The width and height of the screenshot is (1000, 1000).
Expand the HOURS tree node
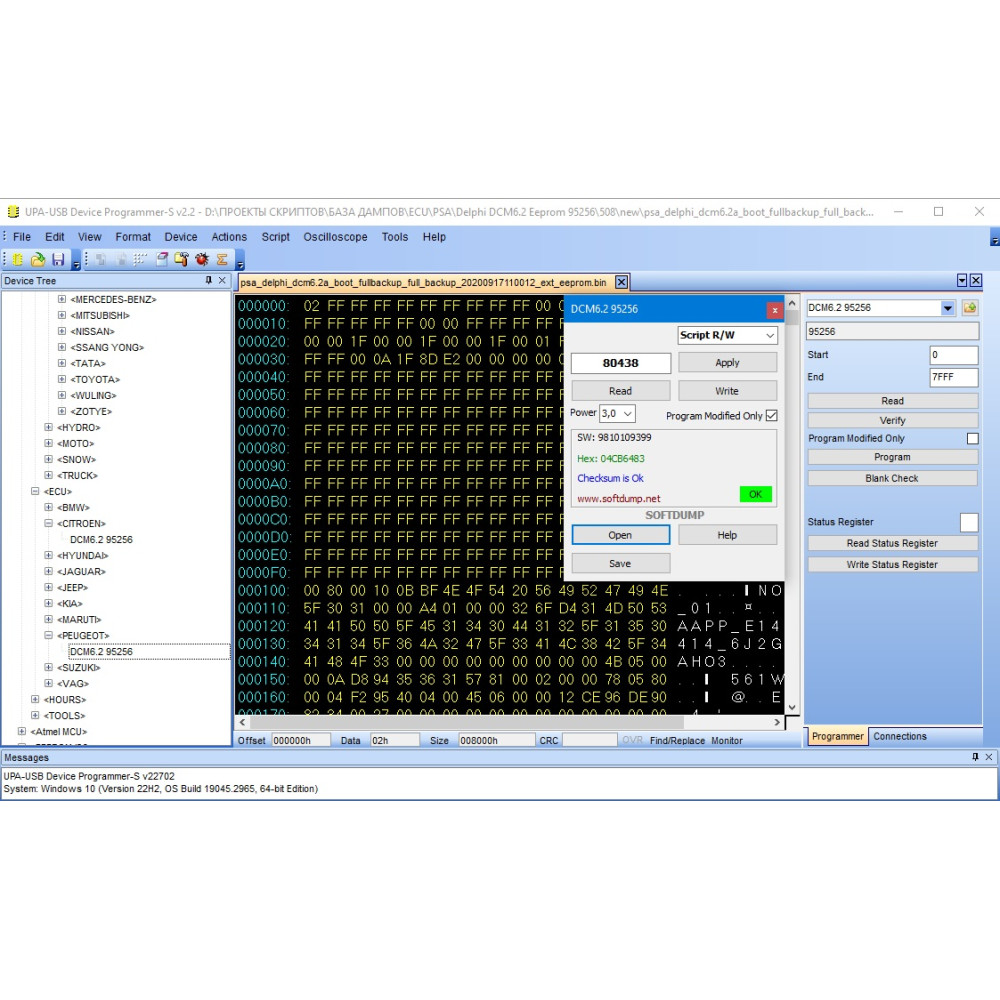(x=35, y=700)
